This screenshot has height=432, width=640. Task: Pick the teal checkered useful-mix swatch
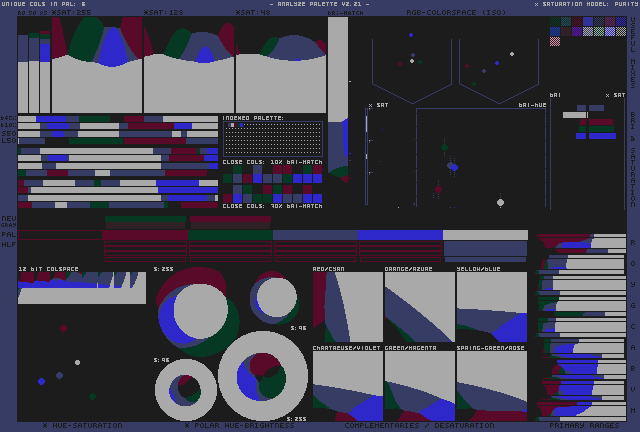(x=566, y=21)
